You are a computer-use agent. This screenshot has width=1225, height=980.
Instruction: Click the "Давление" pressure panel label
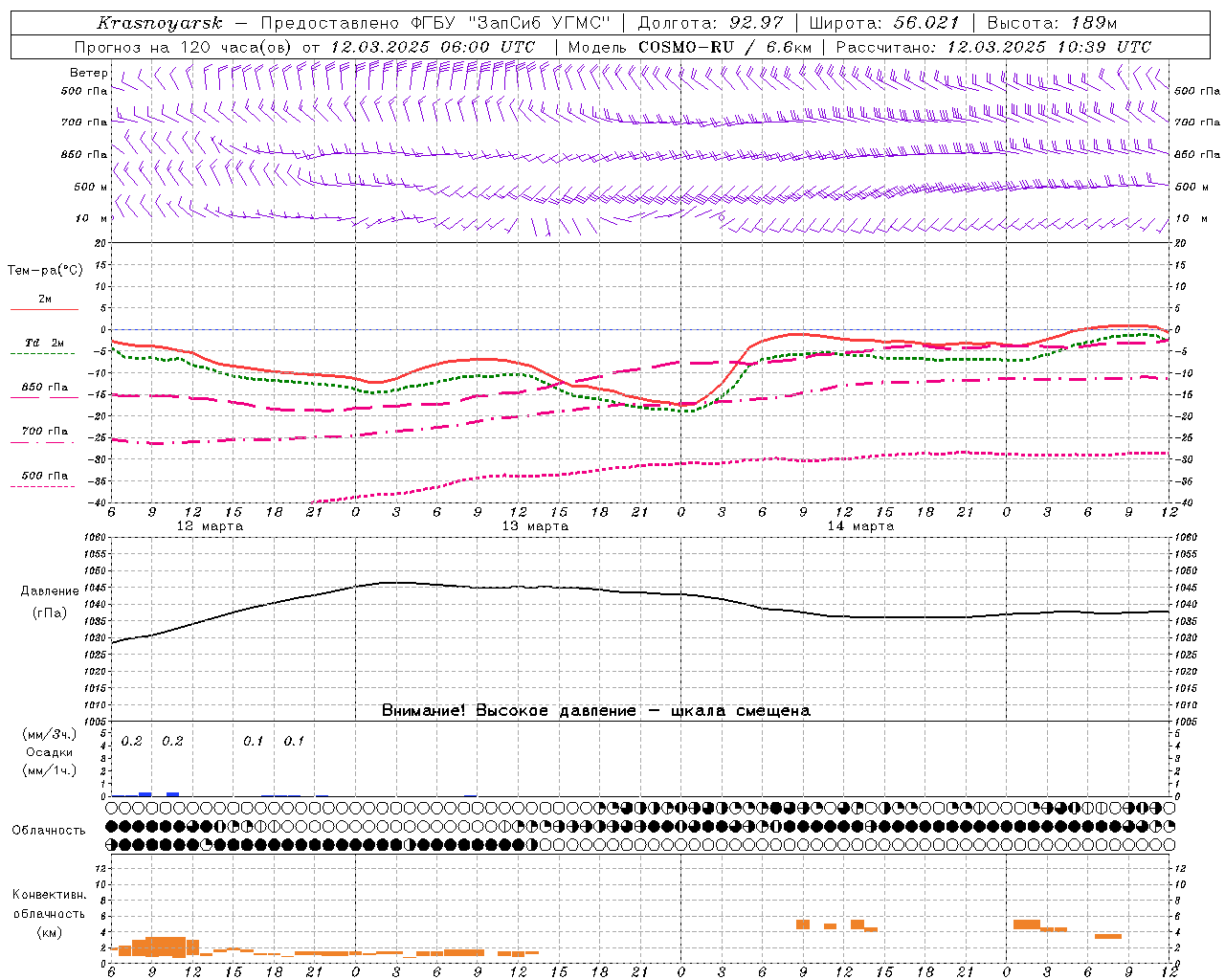(49, 591)
